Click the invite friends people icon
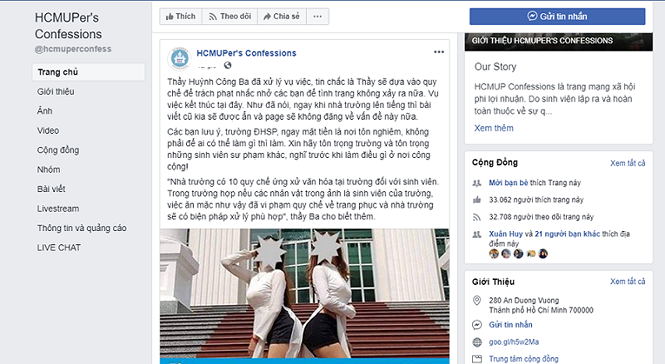The width and height of the screenshot is (665, 364). click(x=477, y=183)
